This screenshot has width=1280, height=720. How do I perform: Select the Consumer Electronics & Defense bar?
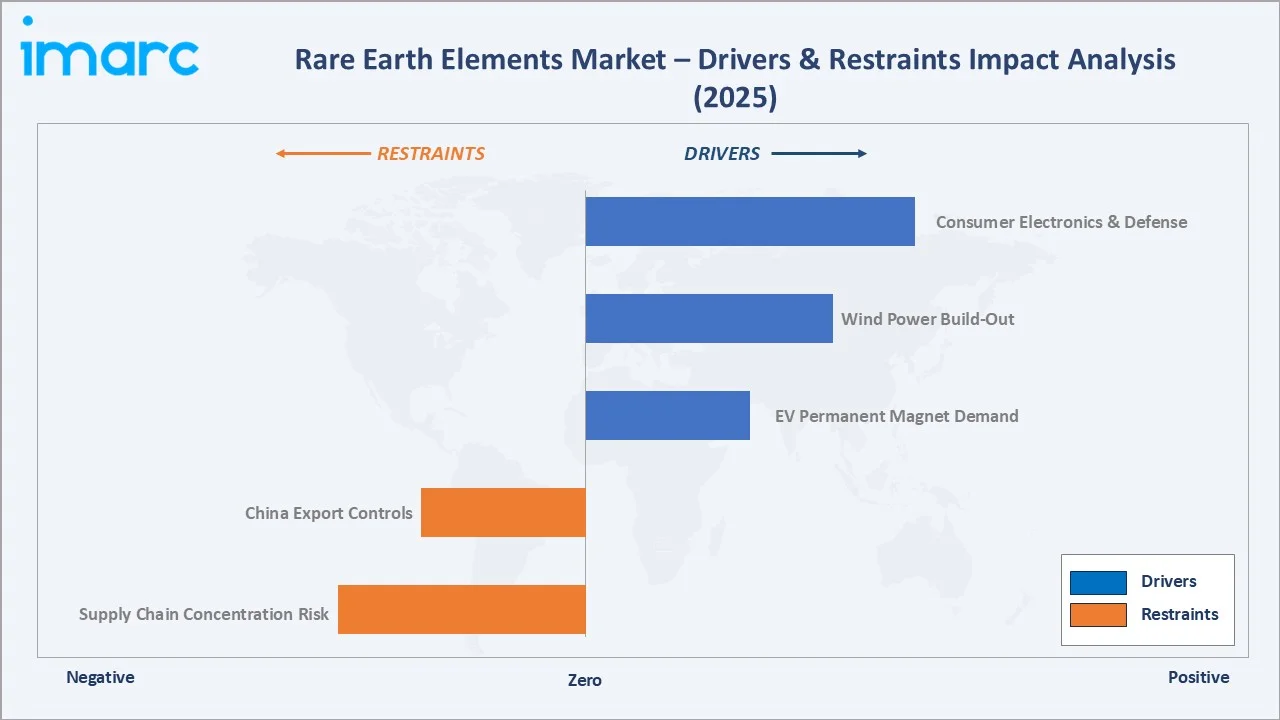coord(750,221)
